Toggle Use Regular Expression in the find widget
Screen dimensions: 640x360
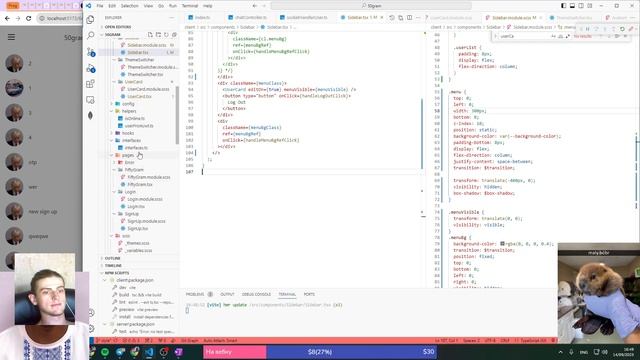(x=567, y=36)
